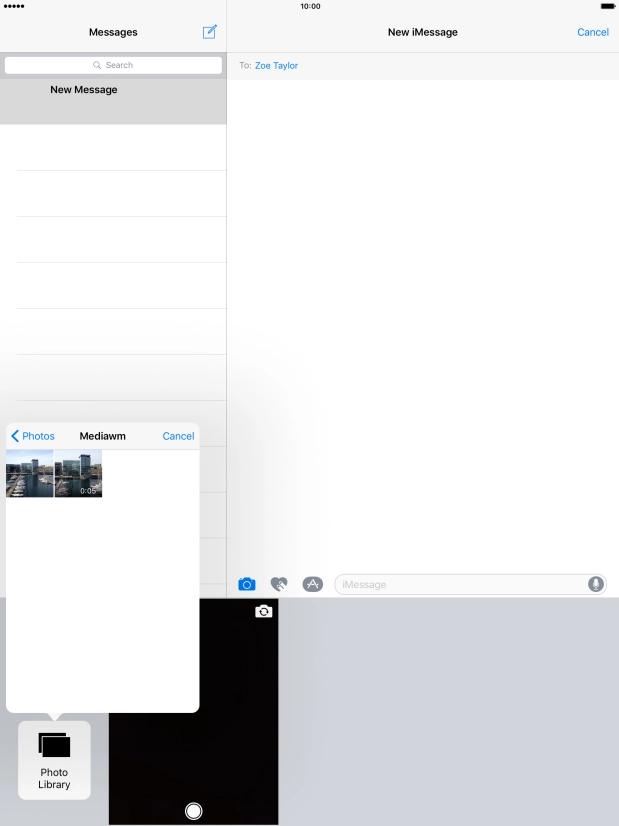Tap the microphone audio record icon
619x826 pixels.
tap(596, 584)
